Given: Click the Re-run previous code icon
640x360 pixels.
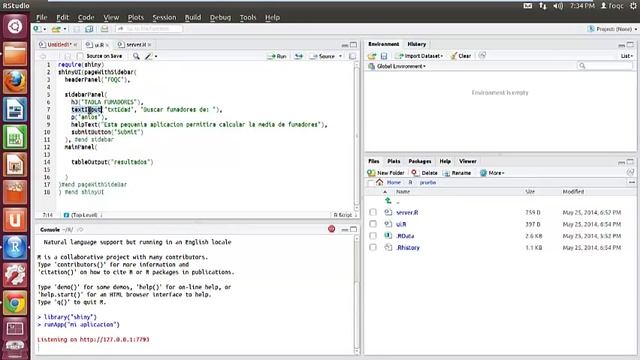Looking at the screenshot, I should (299, 56).
